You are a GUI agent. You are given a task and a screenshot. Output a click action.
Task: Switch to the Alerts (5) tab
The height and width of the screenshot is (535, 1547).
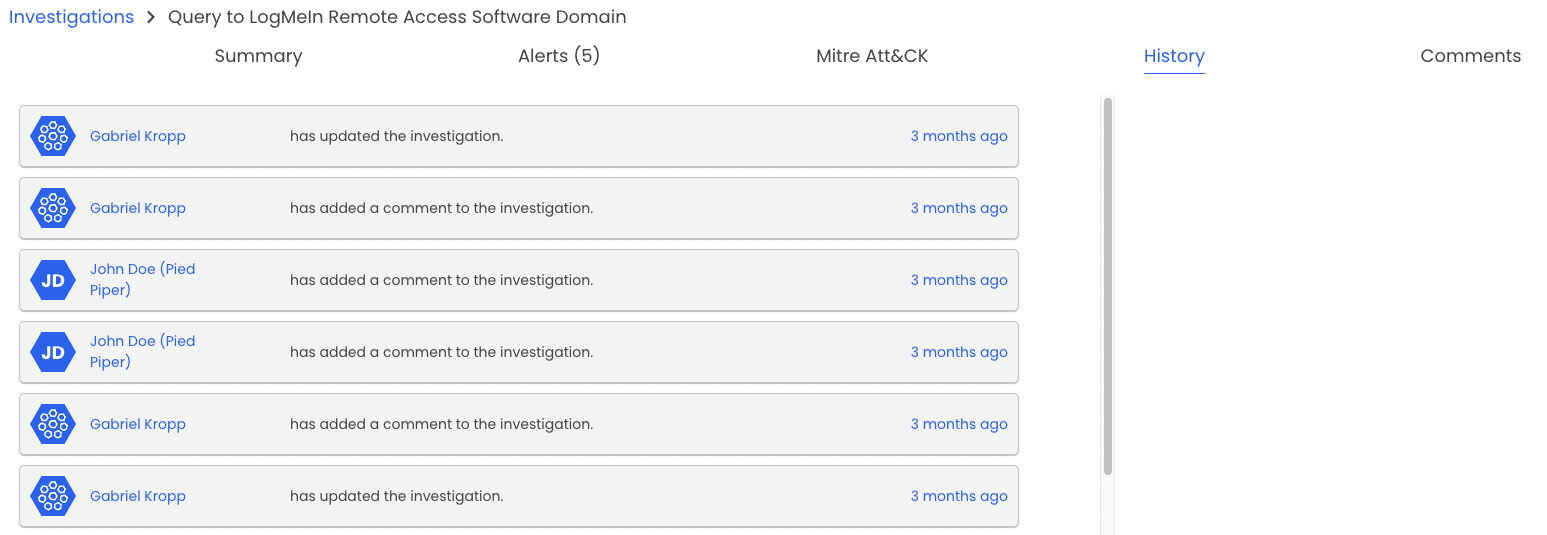coord(559,56)
